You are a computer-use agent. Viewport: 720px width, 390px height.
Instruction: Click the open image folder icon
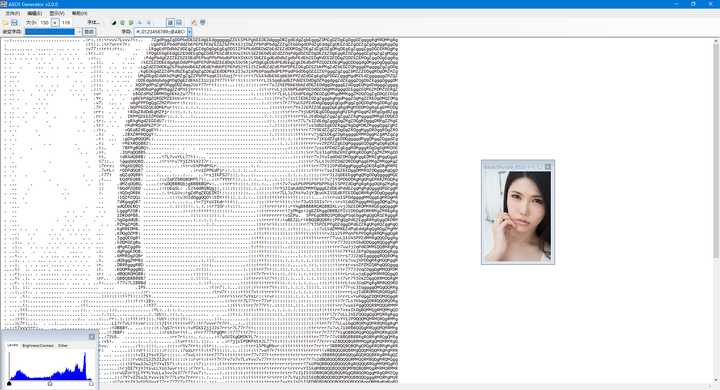[x=6, y=23]
